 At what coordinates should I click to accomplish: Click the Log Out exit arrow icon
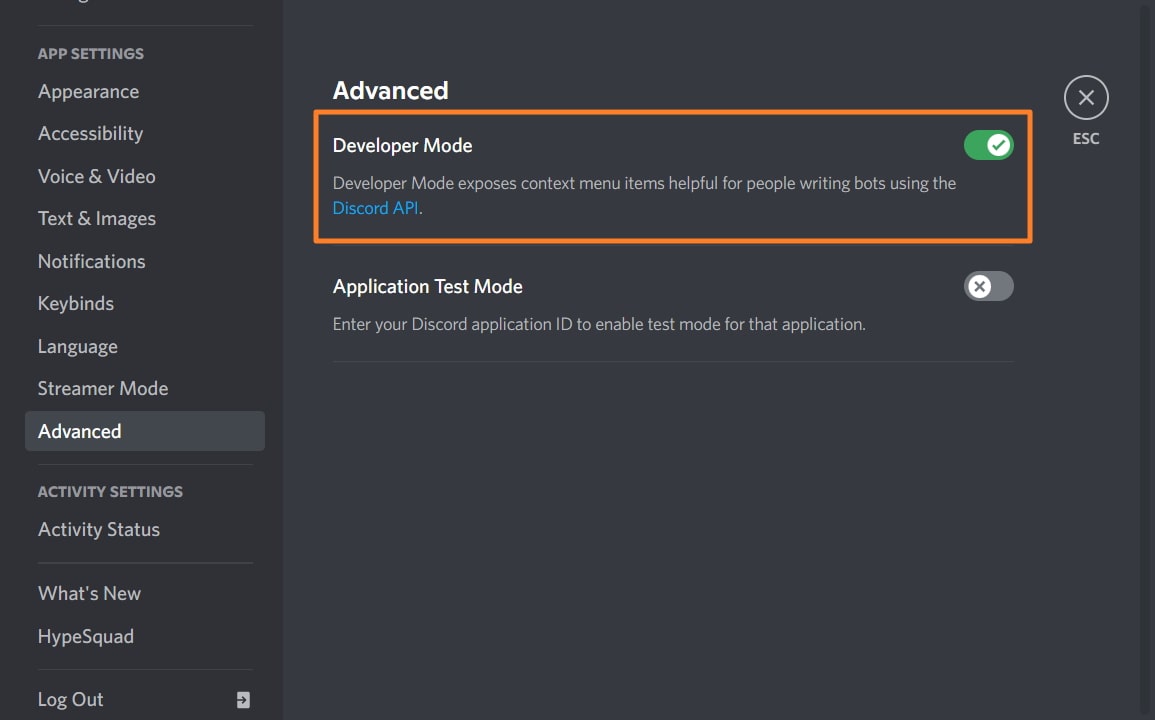point(243,699)
